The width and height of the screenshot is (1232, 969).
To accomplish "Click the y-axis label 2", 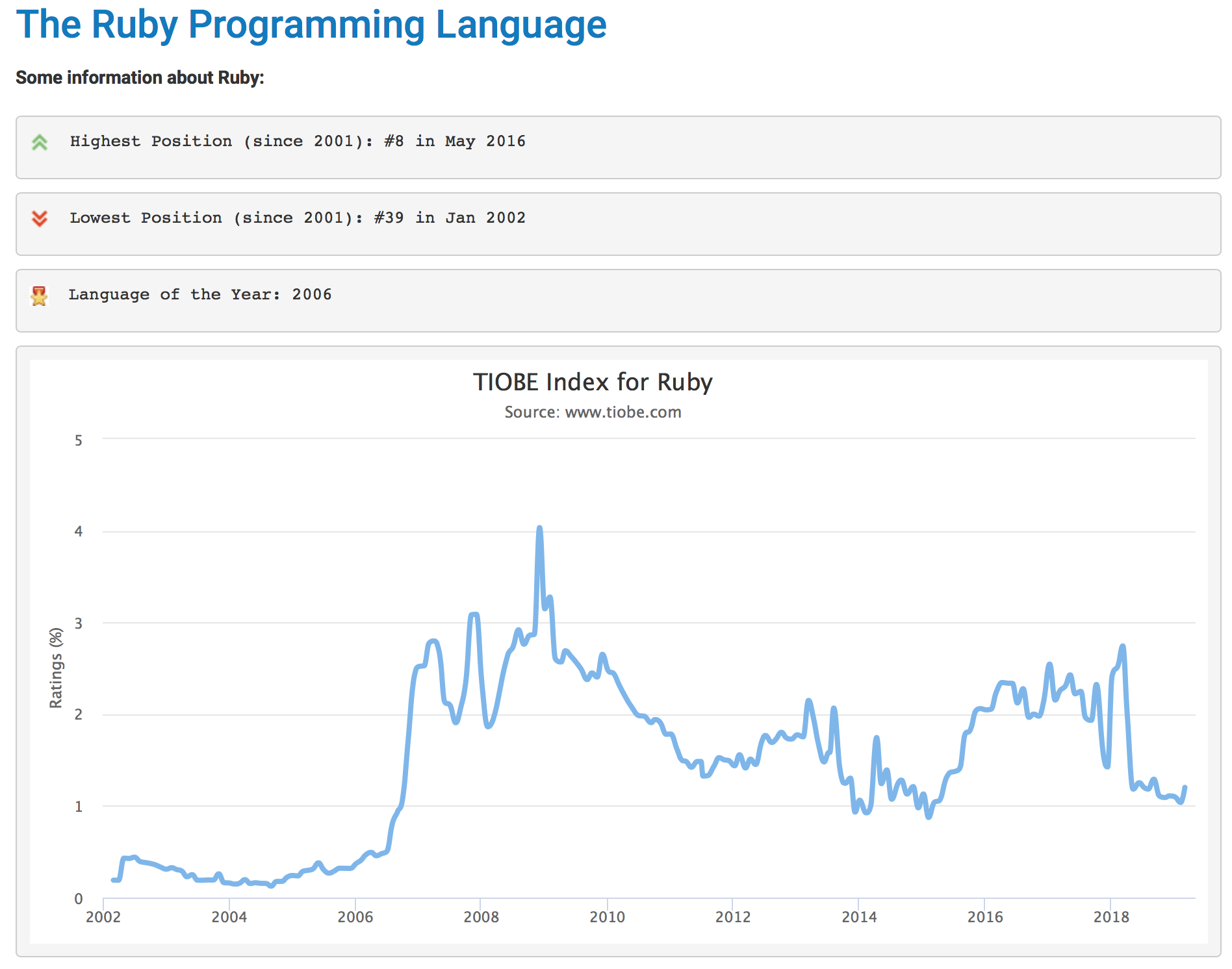I will pos(79,714).
